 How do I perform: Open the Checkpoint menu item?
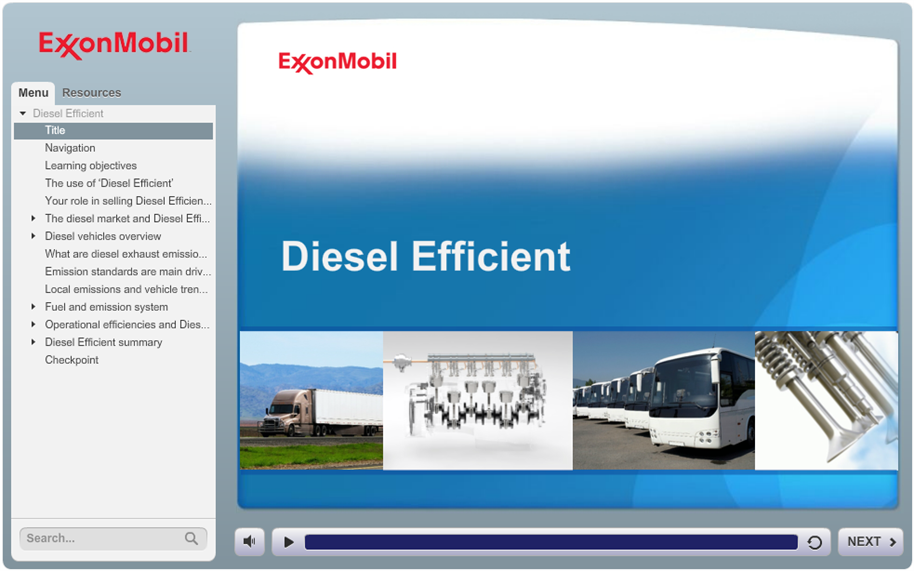pyautogui.click(x=72, y=360)
